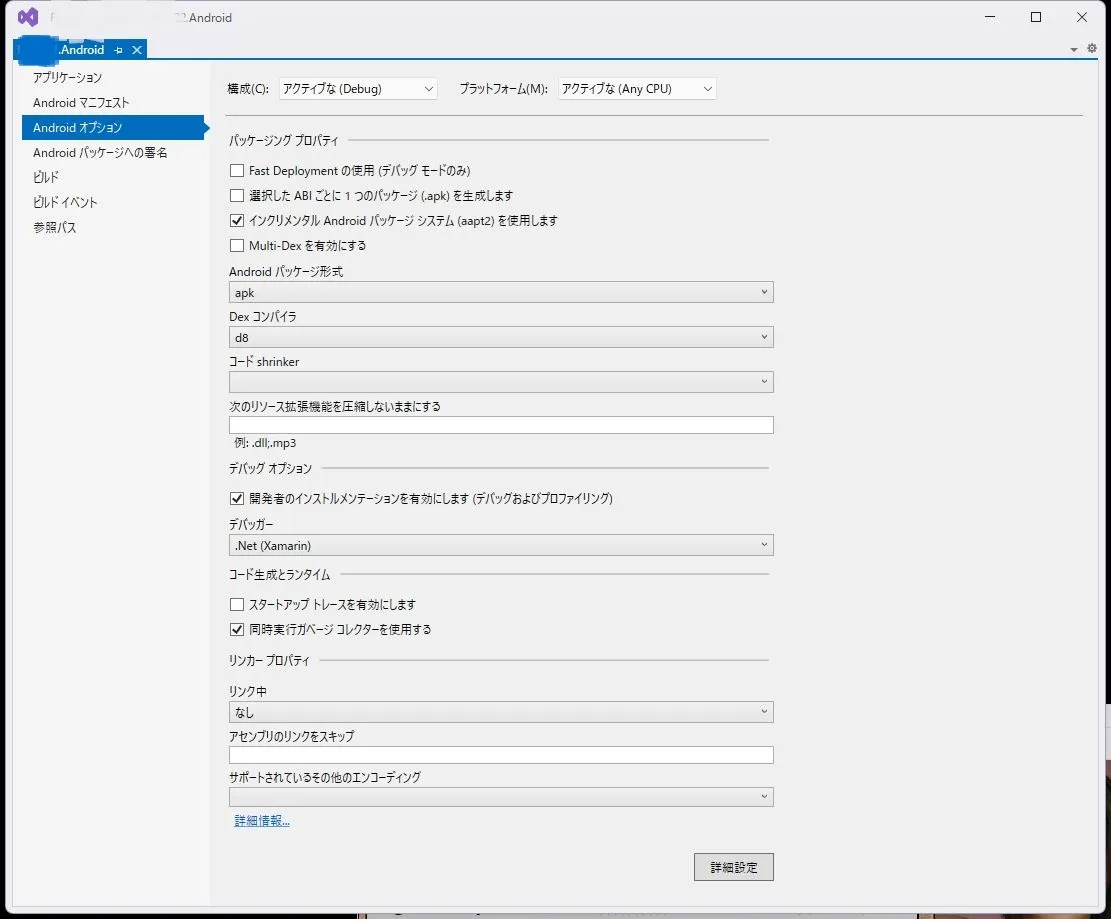Open the アプリケーション section

pyautogui.click(x=67, y=77)
